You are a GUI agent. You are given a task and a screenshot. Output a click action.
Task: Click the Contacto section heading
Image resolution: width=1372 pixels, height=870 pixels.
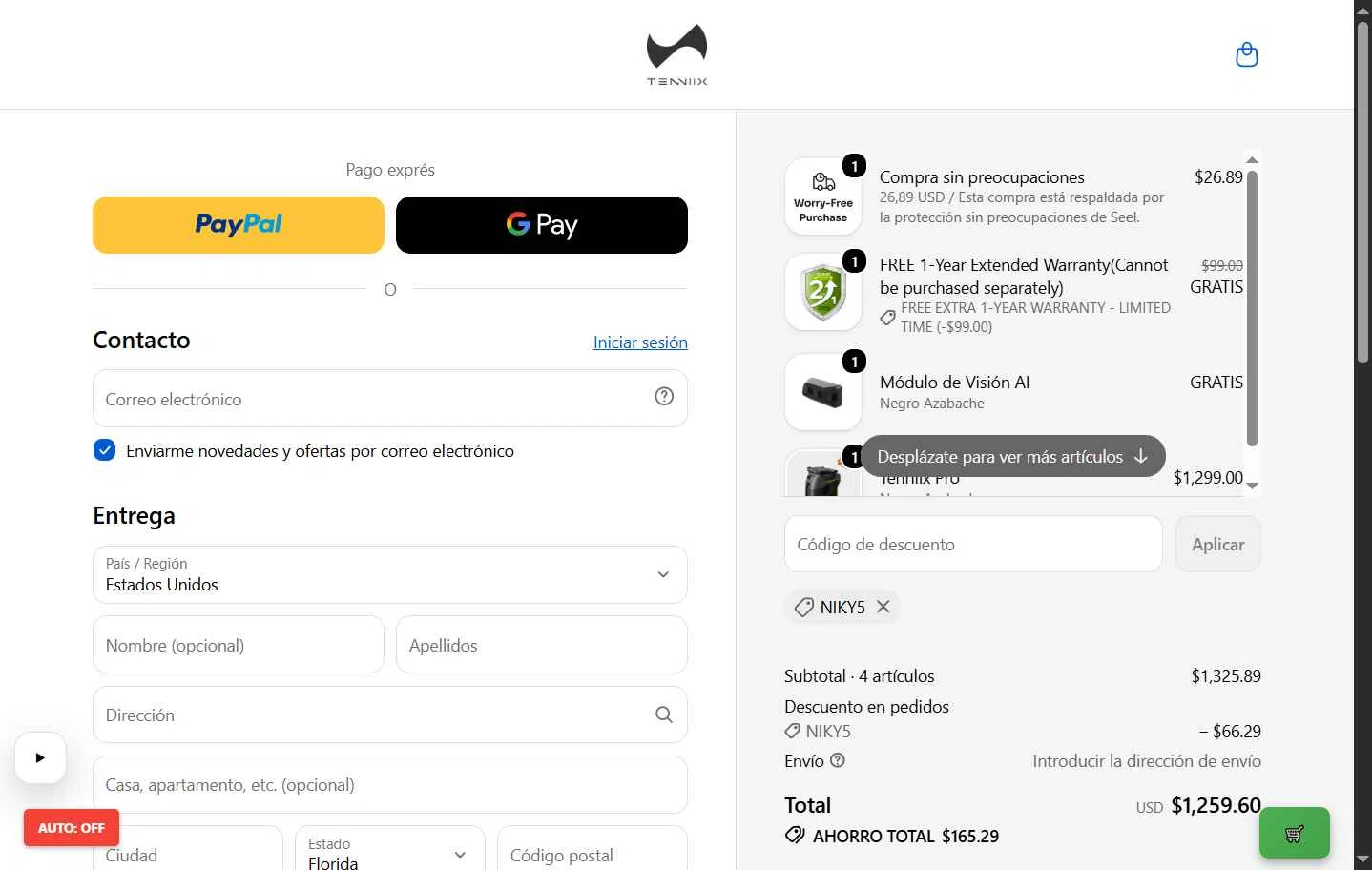click(141, 341)
